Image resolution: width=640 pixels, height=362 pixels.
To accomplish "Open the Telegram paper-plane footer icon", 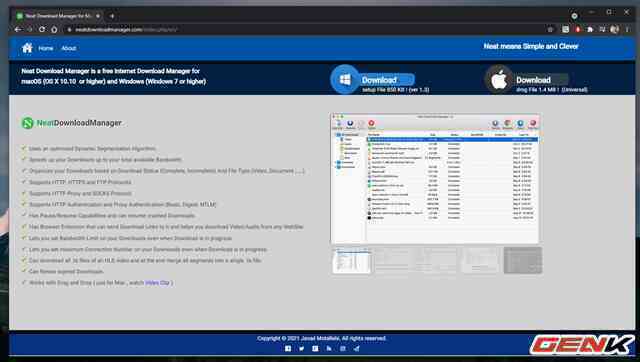I will coord(357,349).
